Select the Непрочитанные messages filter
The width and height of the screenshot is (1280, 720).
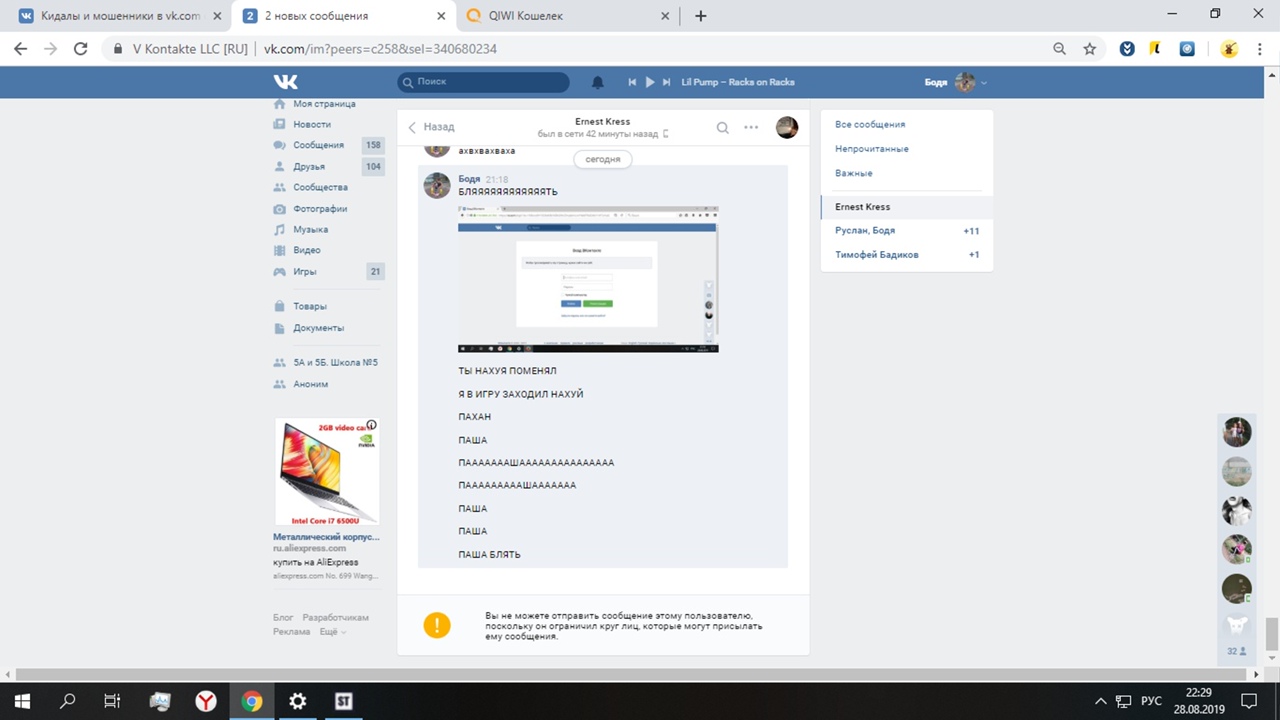(x=872, y=149)
